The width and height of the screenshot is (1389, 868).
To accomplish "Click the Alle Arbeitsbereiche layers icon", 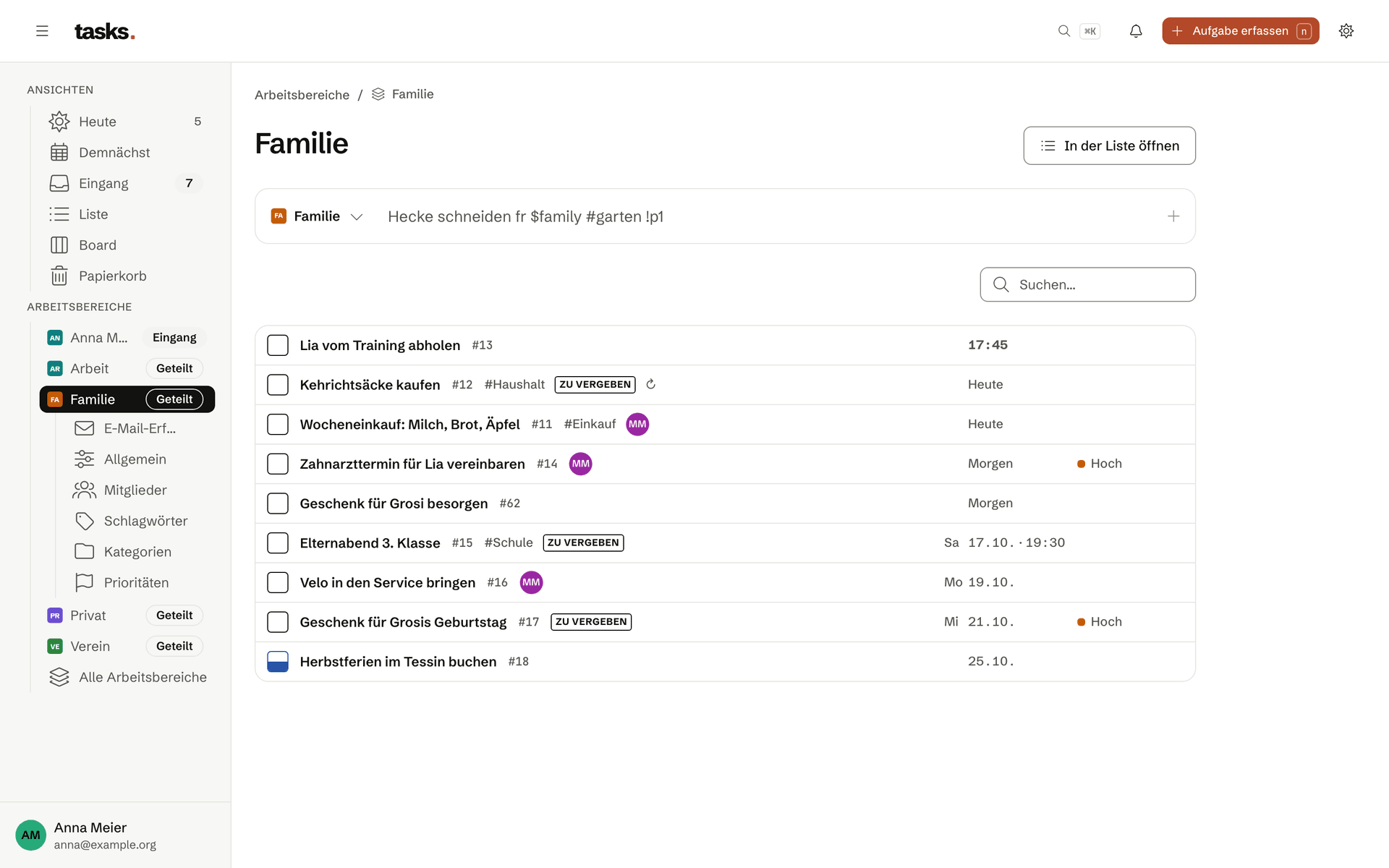I will pyautogui.click(x=59, y=677).
